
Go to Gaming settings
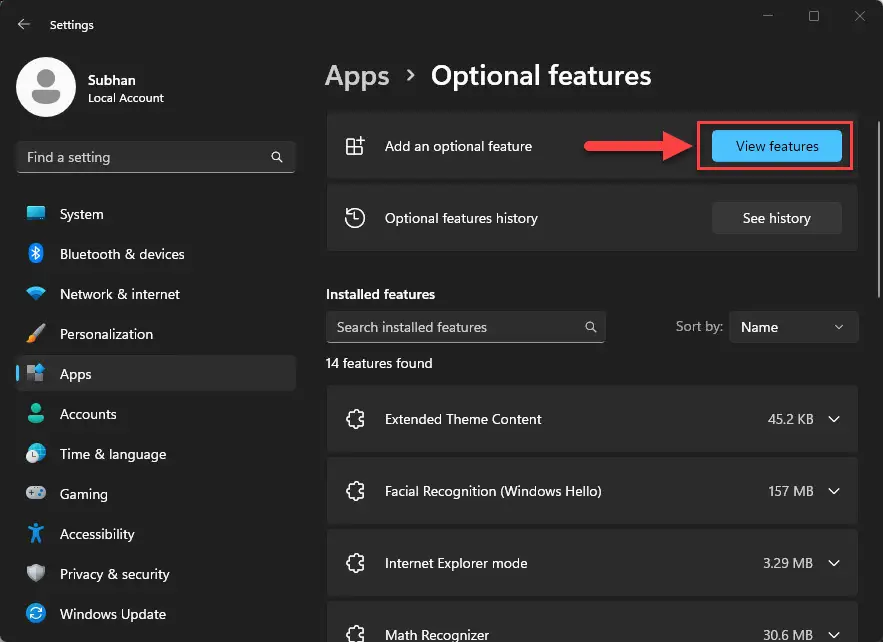point(156,494)
